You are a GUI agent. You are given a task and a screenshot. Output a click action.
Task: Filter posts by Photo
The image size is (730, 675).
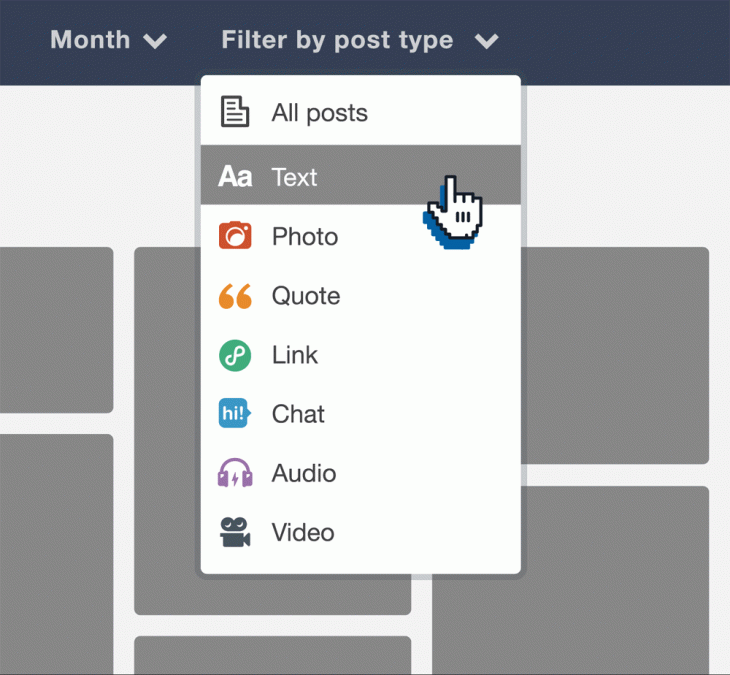305,237
